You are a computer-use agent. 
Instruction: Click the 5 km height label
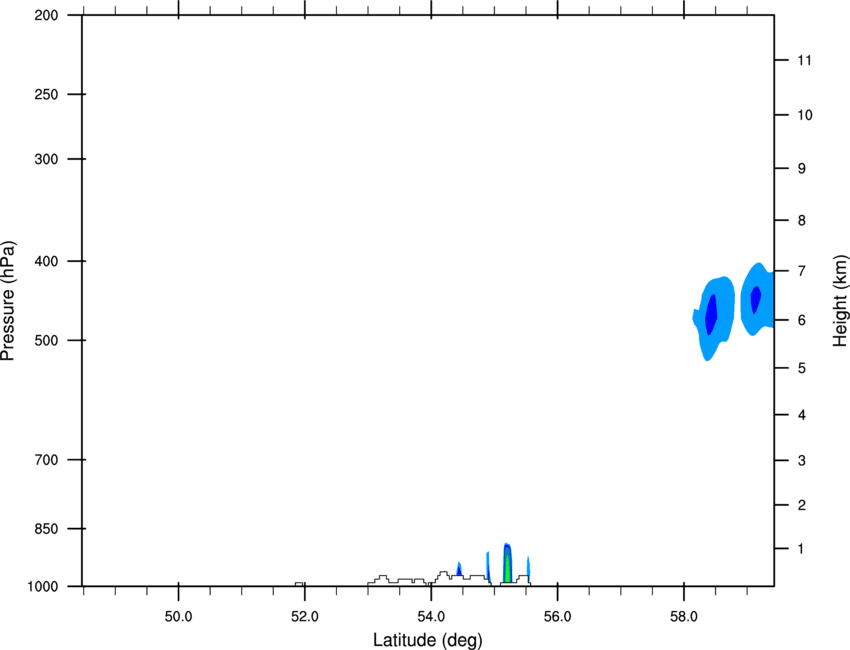(802, 368)
